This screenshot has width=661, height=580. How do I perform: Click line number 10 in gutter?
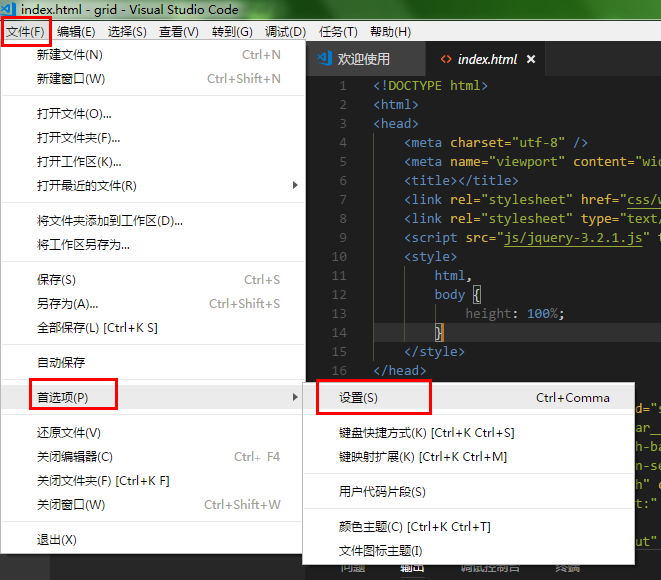(339, 257)
